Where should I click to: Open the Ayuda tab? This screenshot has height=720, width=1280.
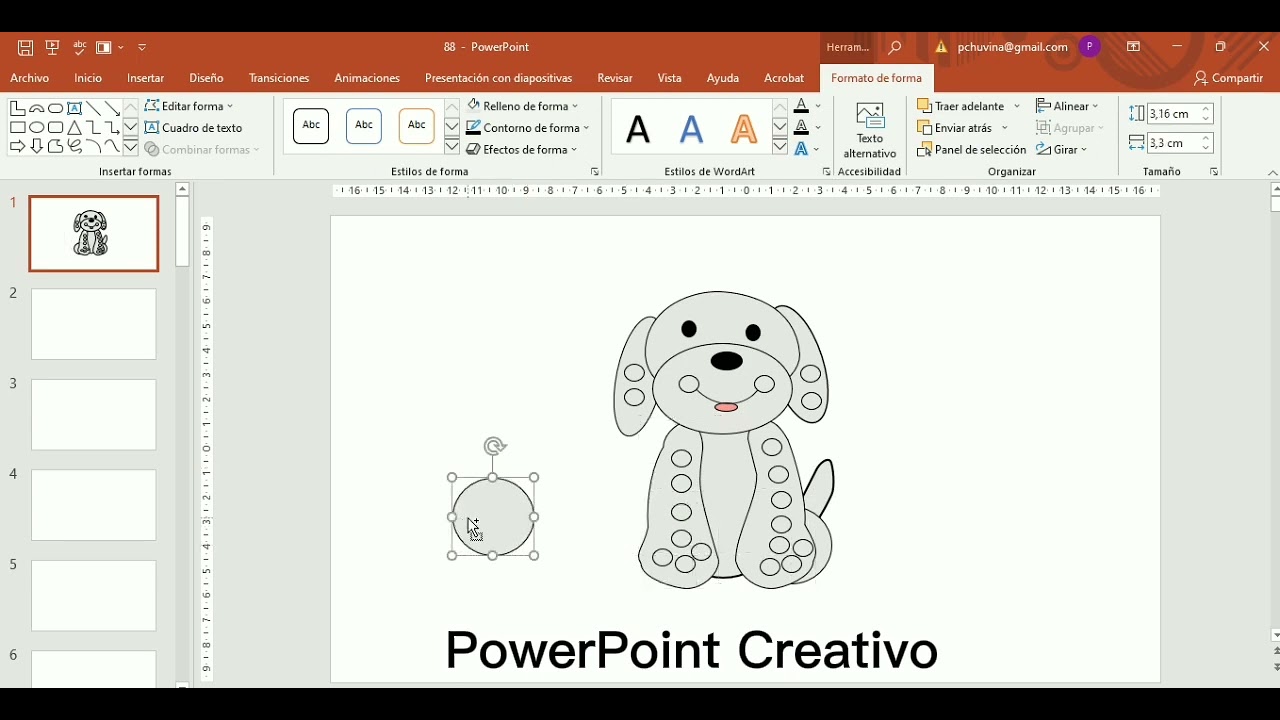pos(723,78)
